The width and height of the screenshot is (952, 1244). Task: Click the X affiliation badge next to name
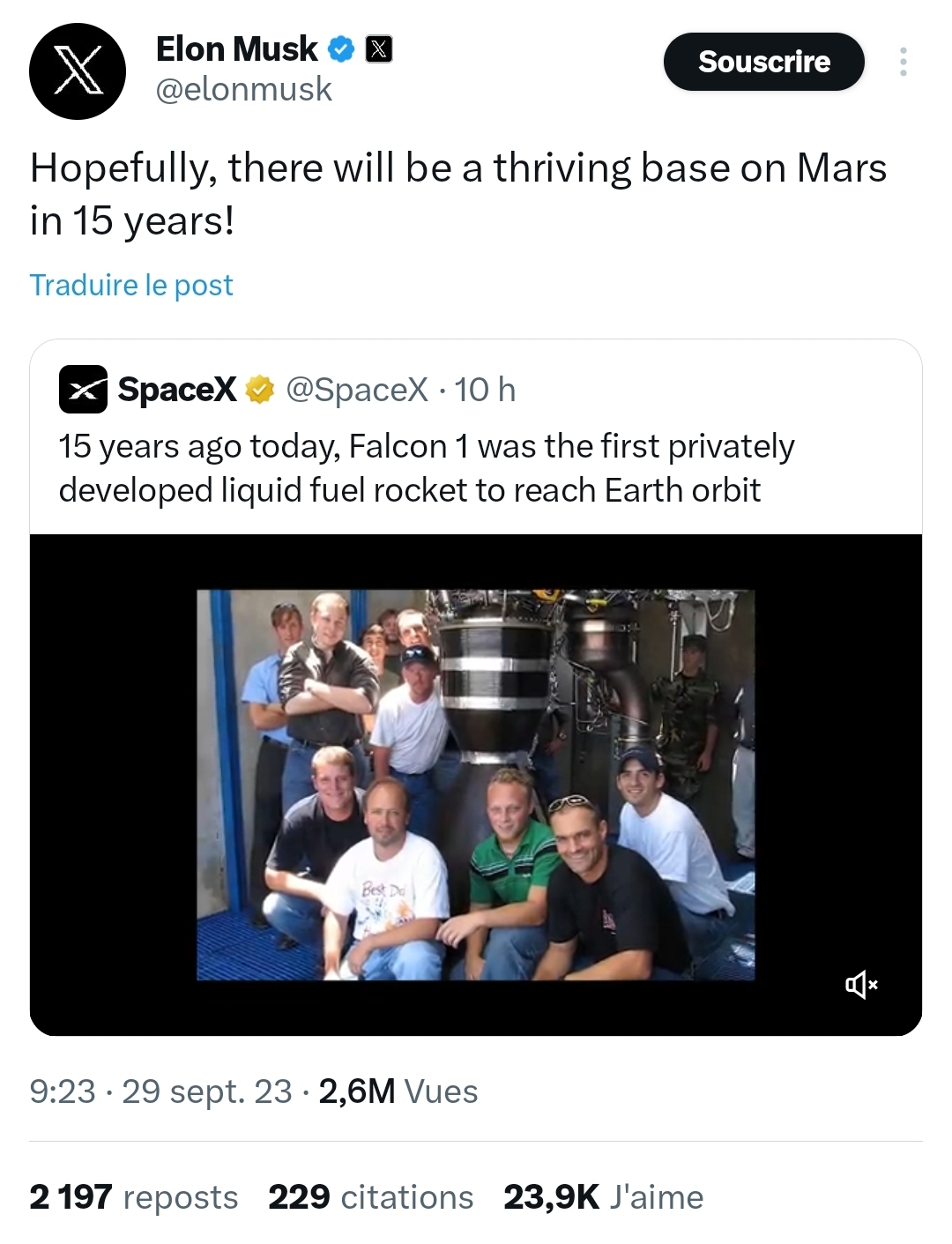(x=379, y=49)
